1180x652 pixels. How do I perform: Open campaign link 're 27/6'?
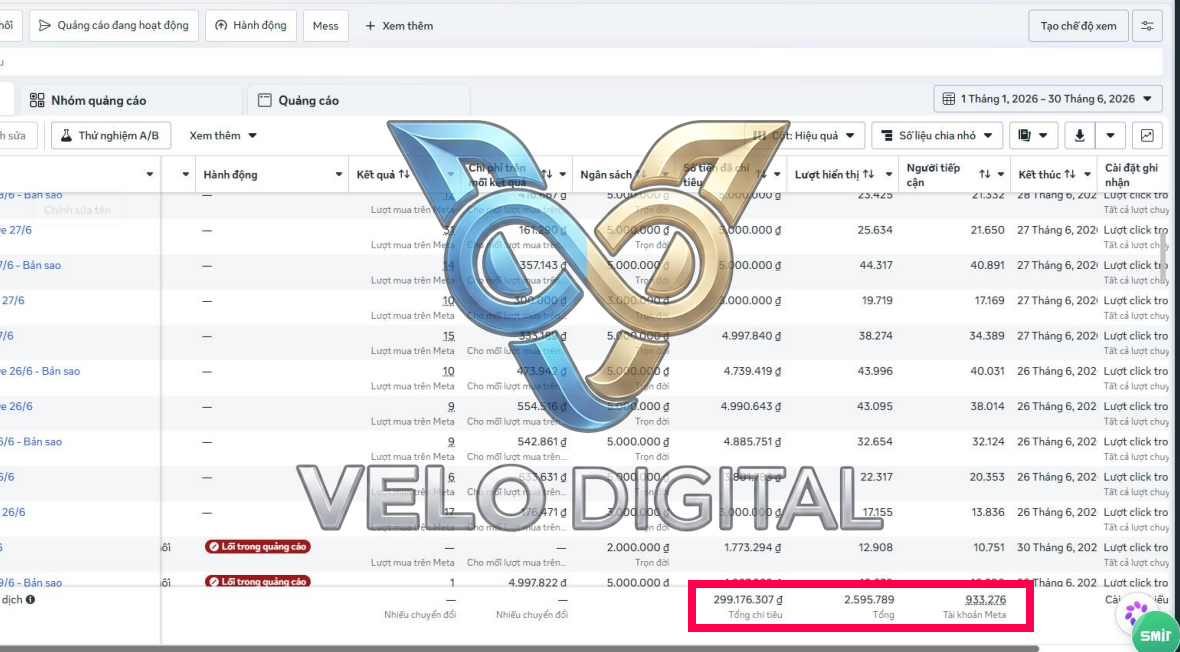[x=16, y=230]
